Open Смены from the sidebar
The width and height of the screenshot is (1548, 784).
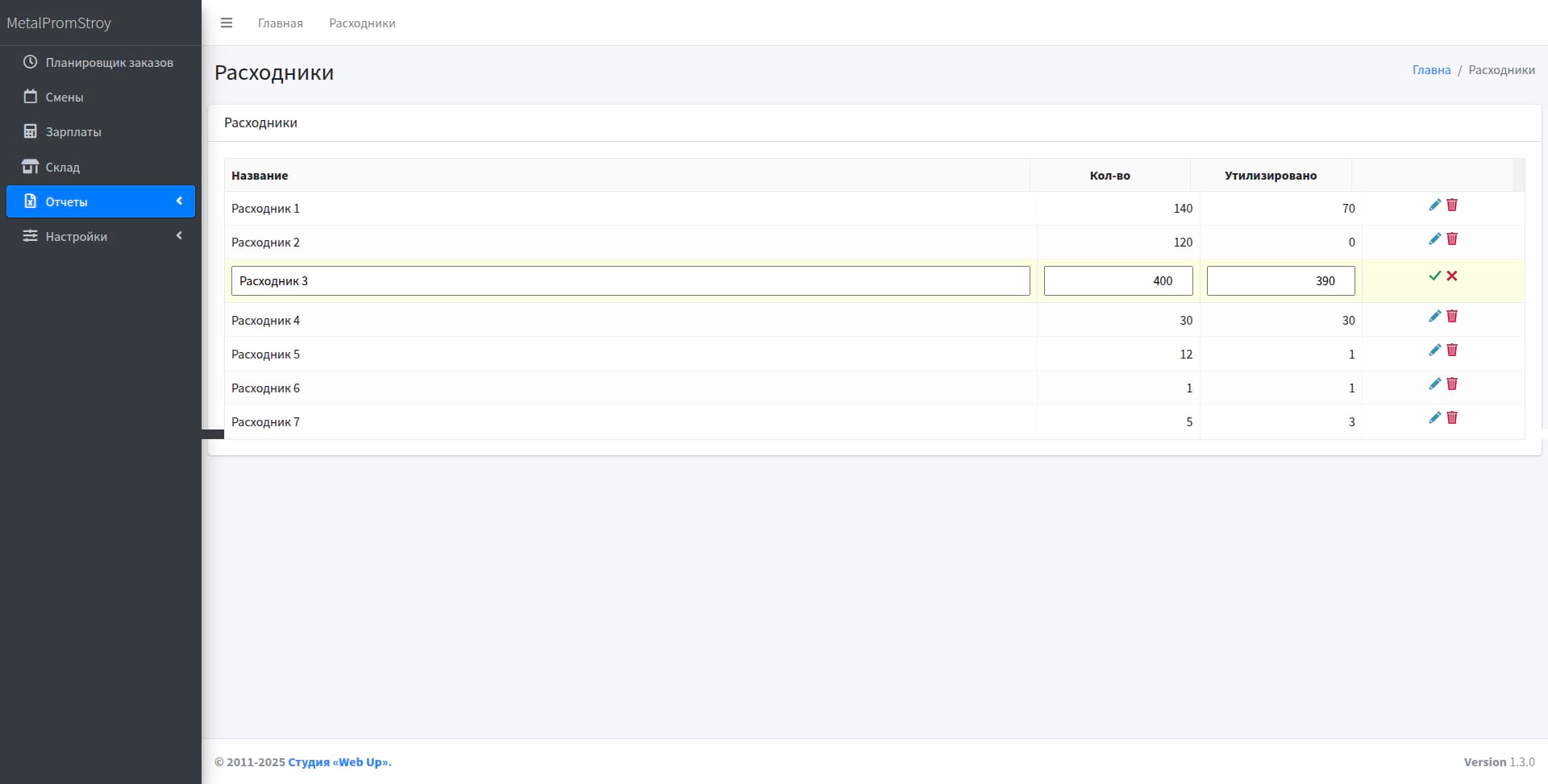(64, 97)
